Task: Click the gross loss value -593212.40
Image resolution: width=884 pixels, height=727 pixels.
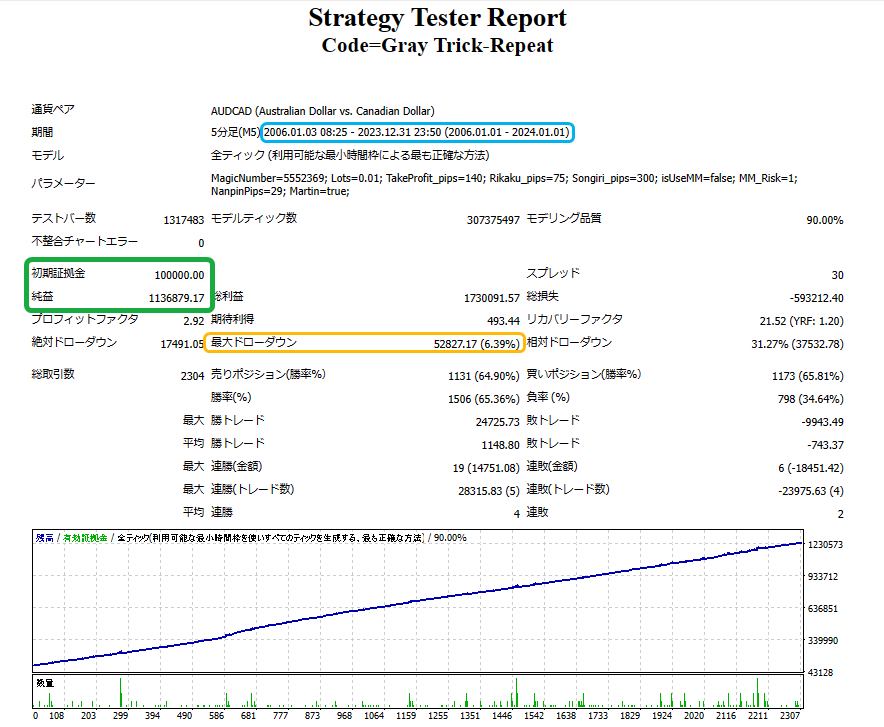Action: [x=816, y=298]
